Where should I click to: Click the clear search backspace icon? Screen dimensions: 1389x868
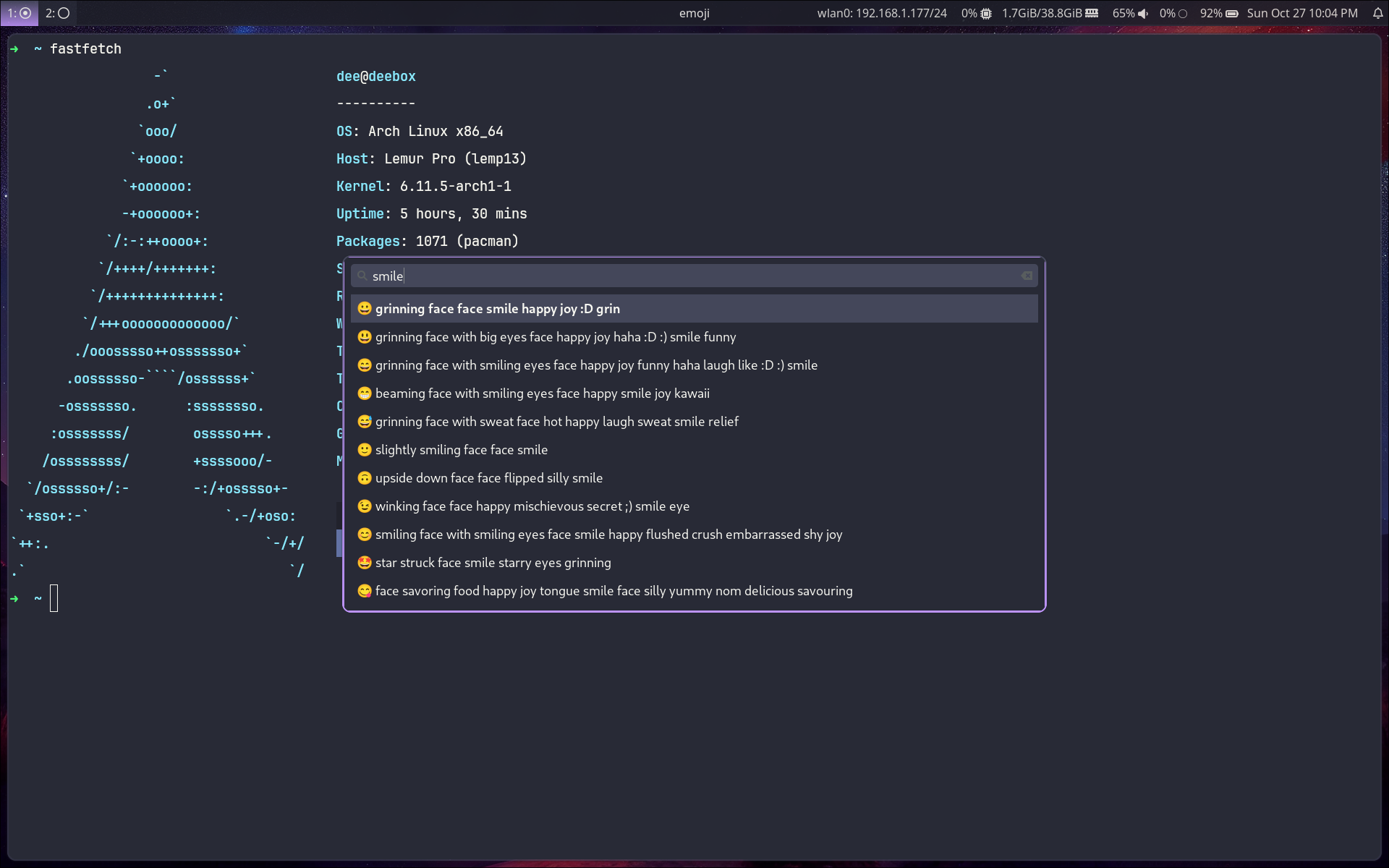[1027, 276]
